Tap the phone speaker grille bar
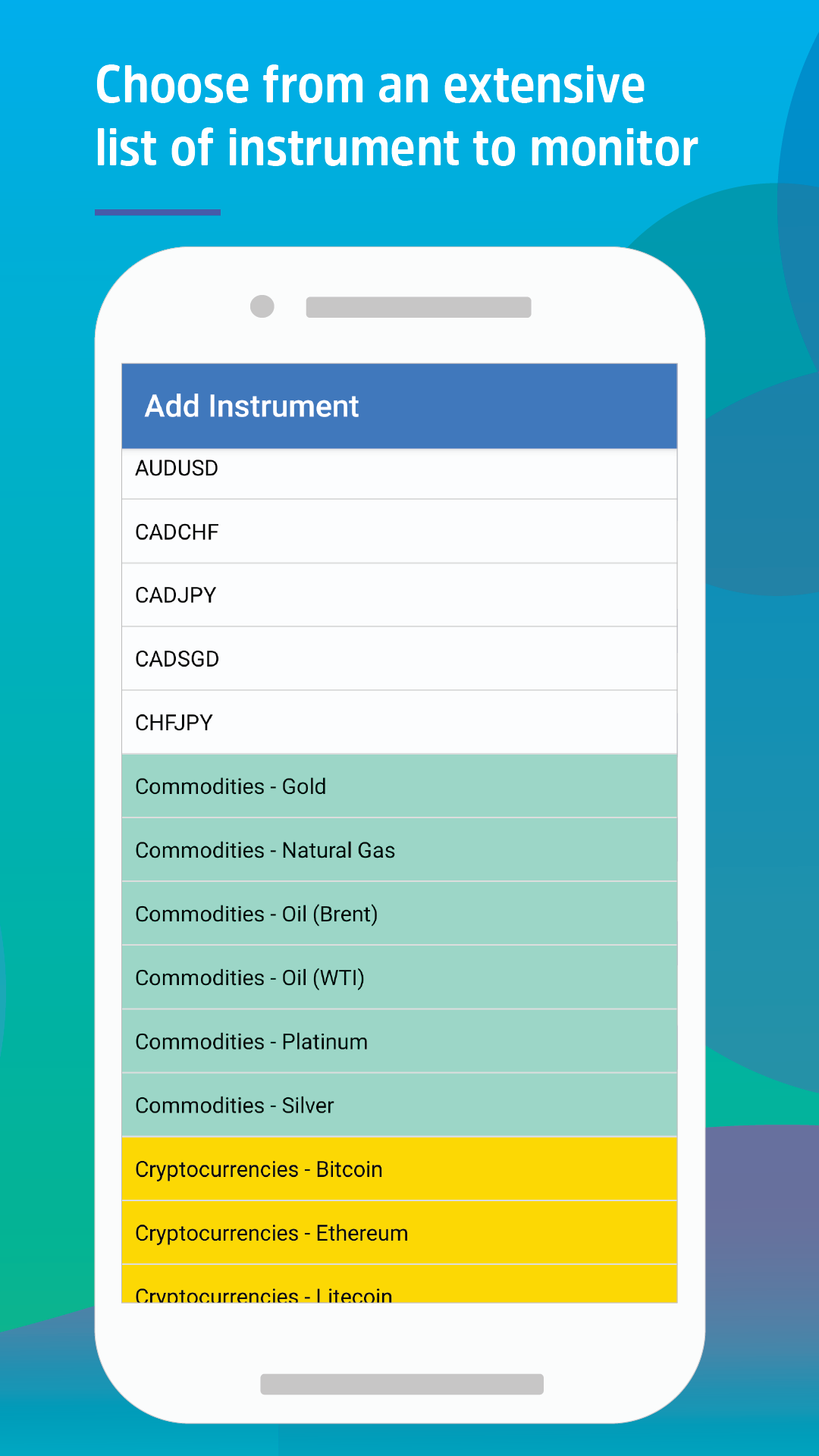This screenshot has width=819, height=1456. tap(419, 307)
